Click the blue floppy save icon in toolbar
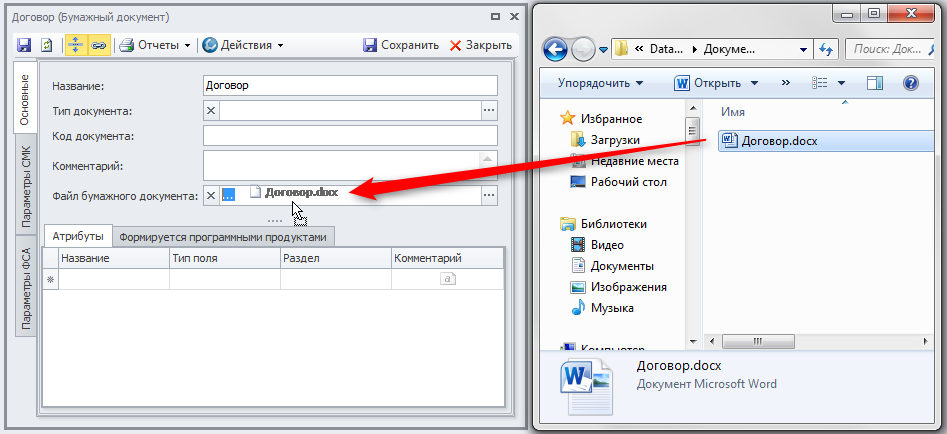947x434 pixels. tap(25, 45)
